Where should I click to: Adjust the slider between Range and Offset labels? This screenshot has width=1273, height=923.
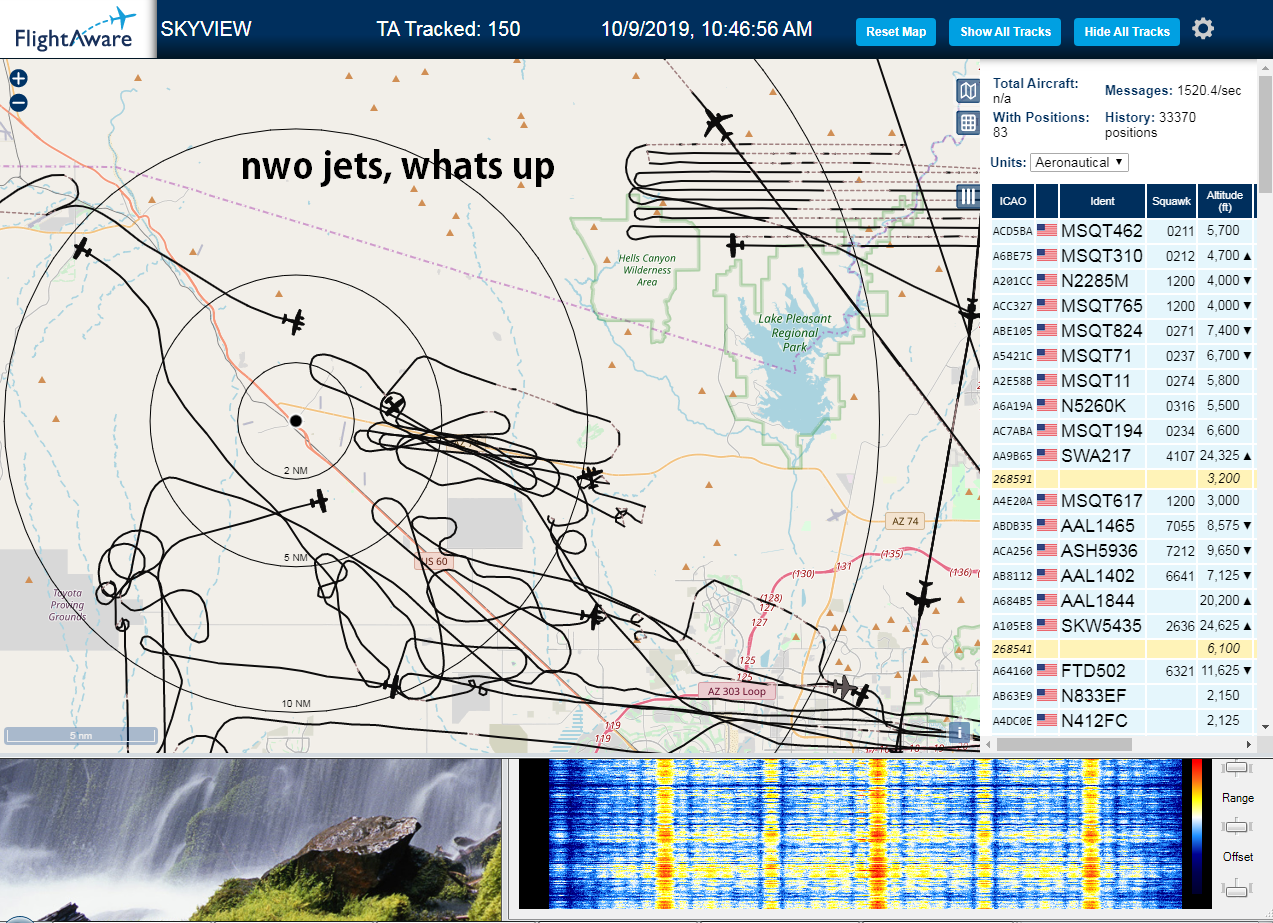tap(1238, 827)
